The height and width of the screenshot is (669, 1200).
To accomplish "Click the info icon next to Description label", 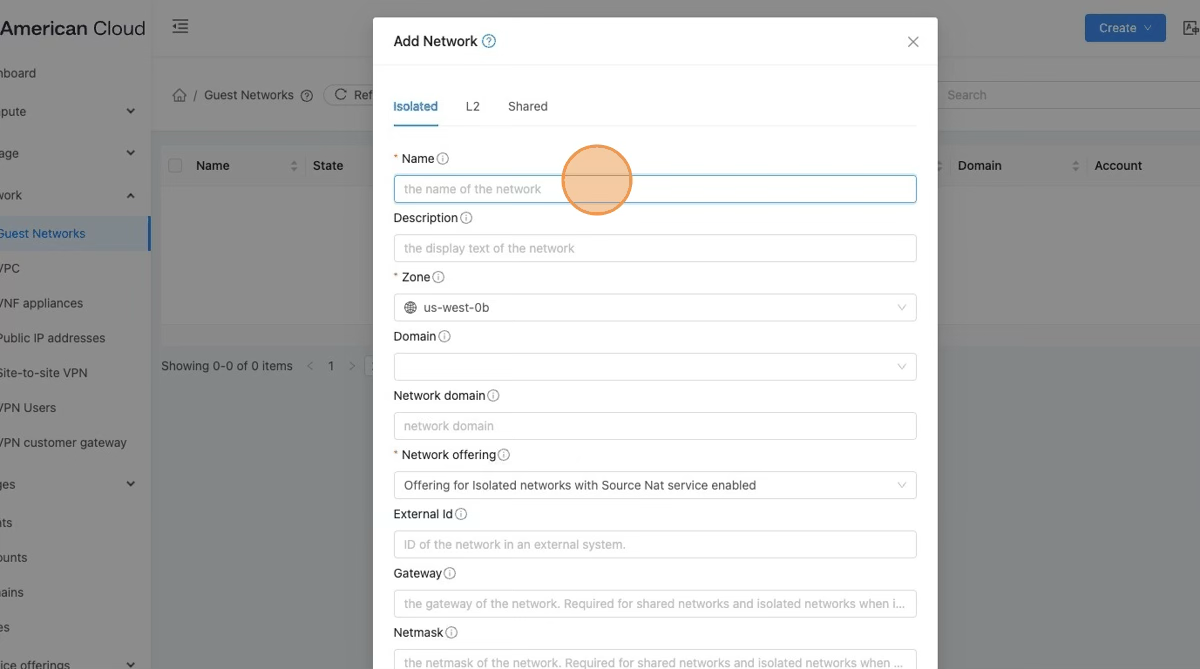I will (466, 218).
